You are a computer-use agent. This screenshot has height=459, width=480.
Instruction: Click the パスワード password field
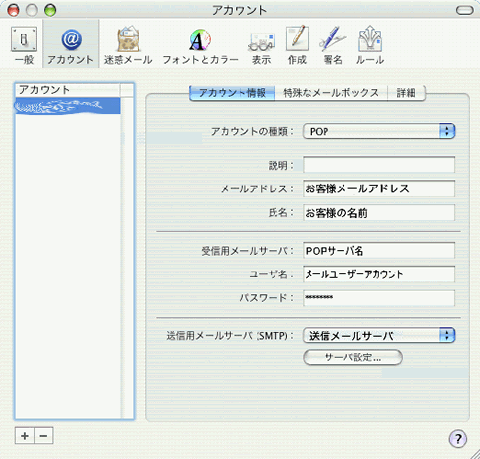click(379, 298)
